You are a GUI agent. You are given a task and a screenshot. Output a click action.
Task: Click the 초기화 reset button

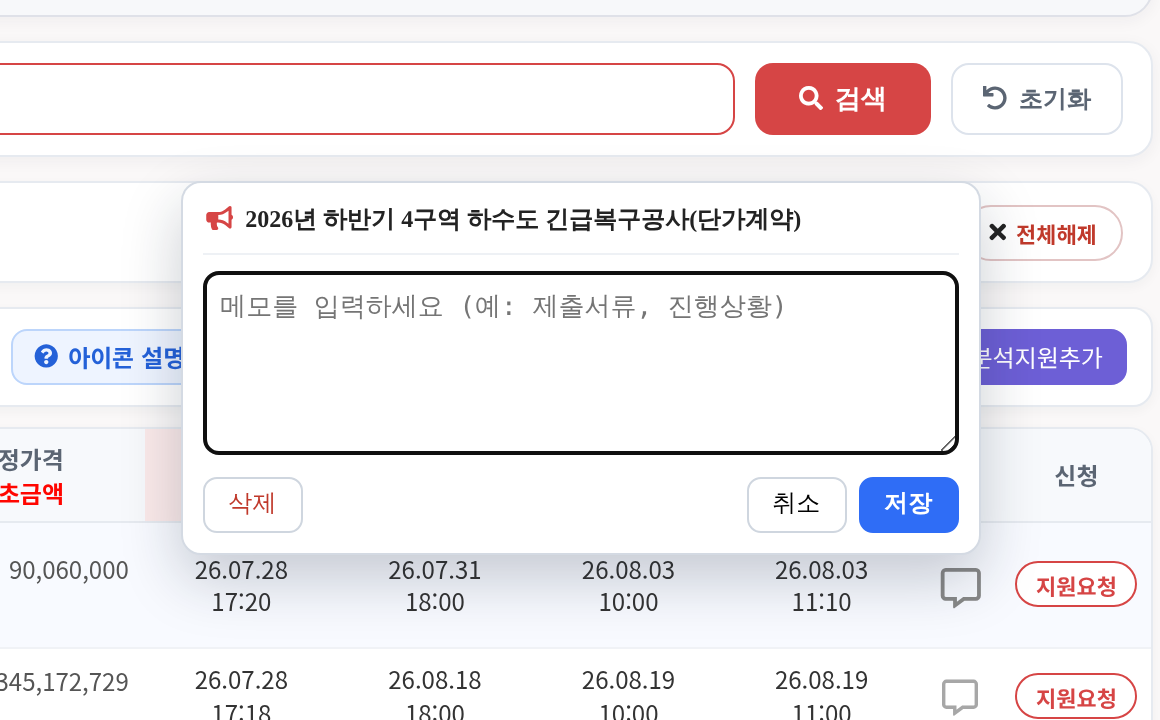pyautogui.click(x=1036, y=99)
